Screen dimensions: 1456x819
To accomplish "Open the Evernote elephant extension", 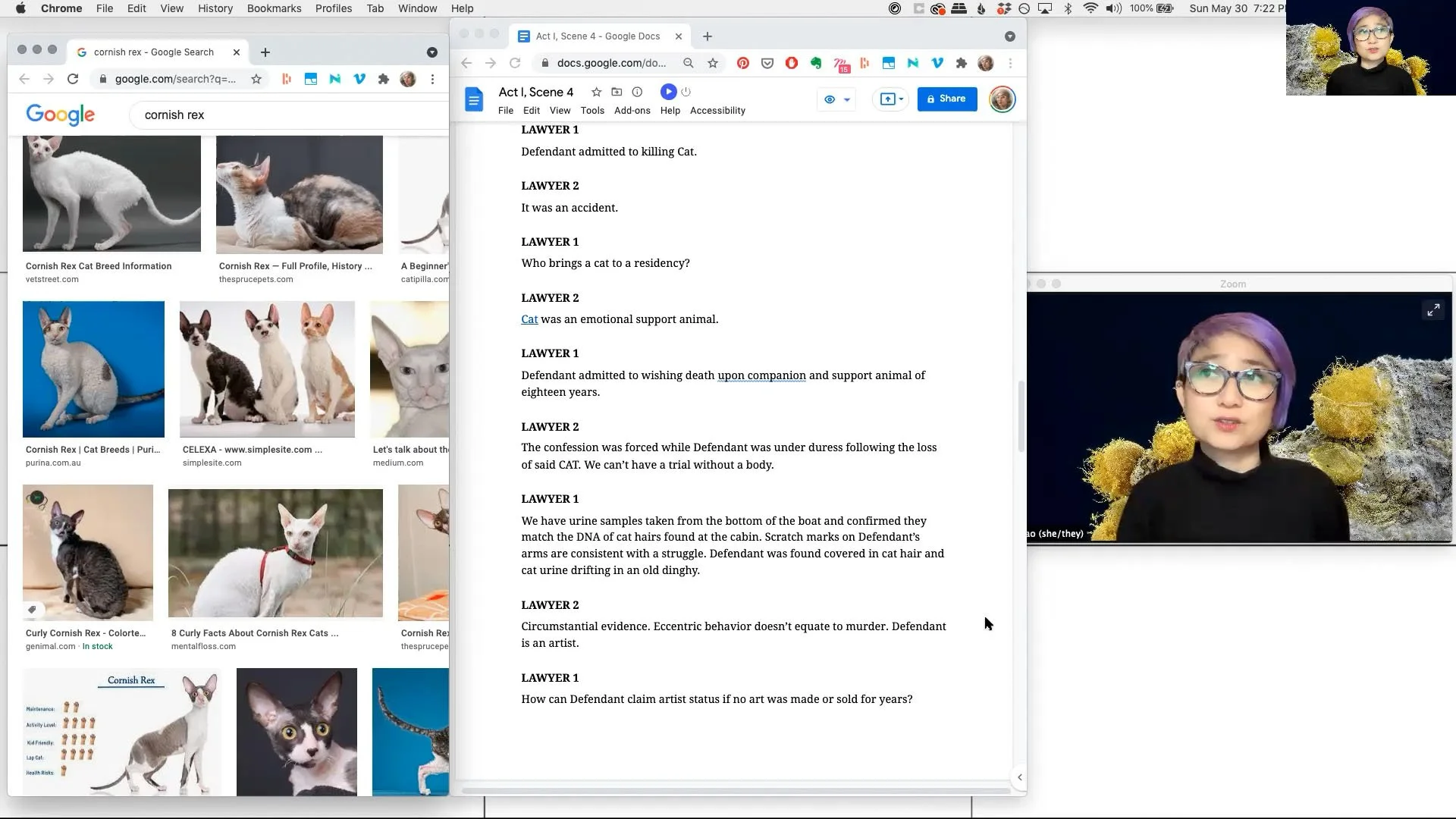I will click(816, 63).
